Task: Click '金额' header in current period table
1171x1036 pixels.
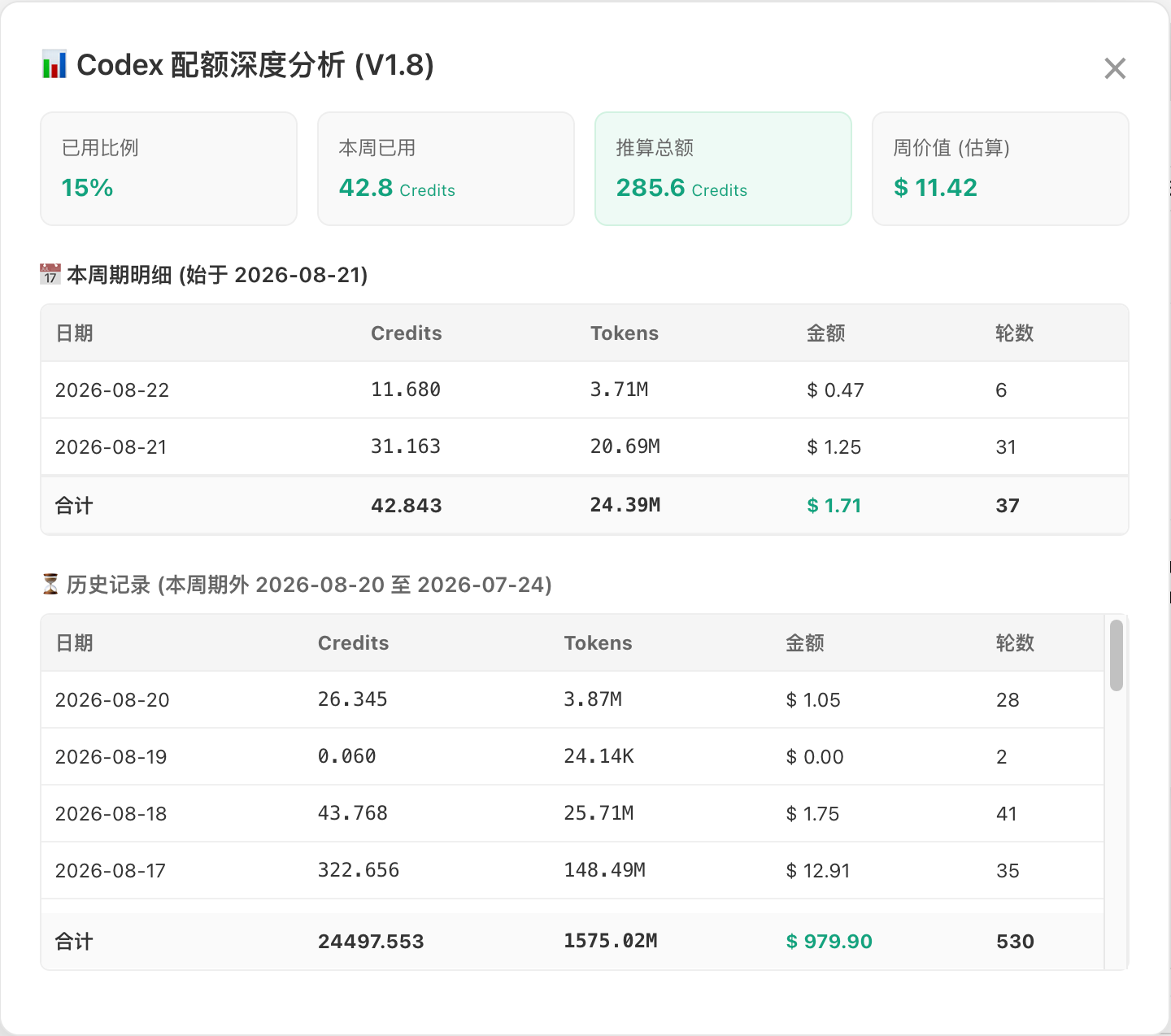Action: click(x=826, y=333)
